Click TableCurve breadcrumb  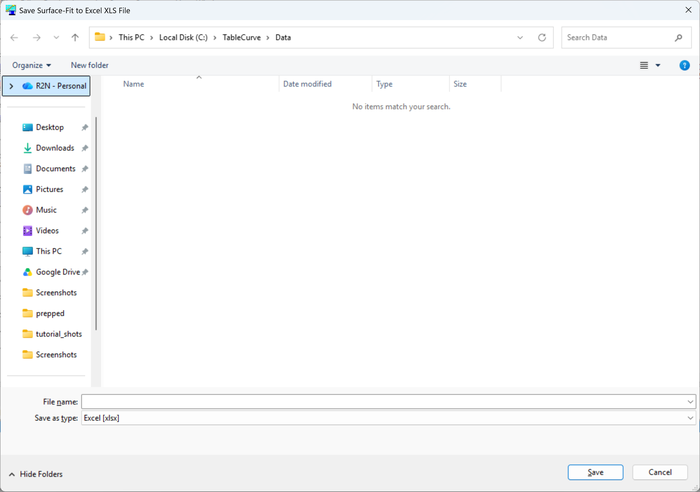pos(242,38)
